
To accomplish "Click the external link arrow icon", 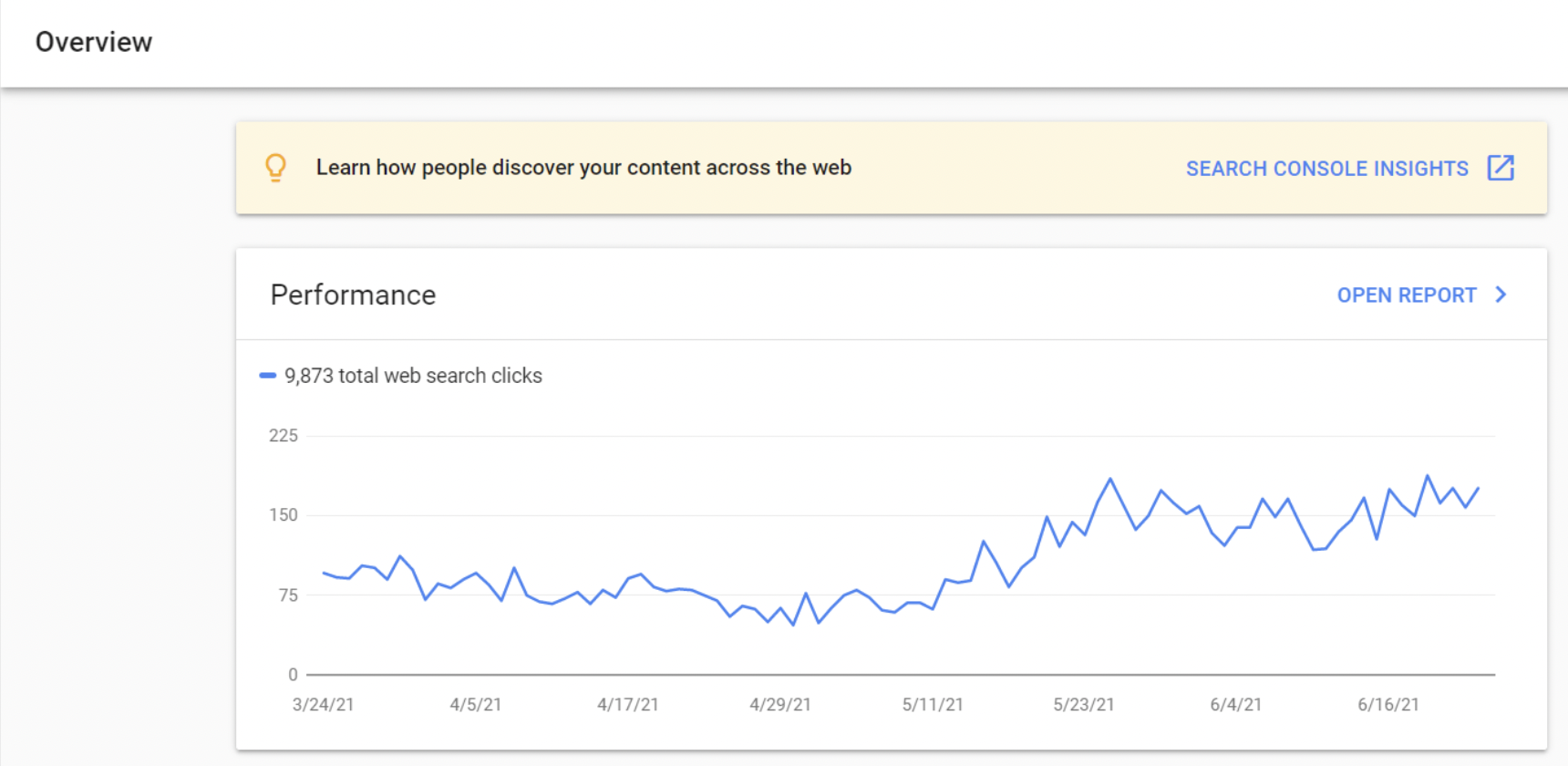I will pos(1501,168).
